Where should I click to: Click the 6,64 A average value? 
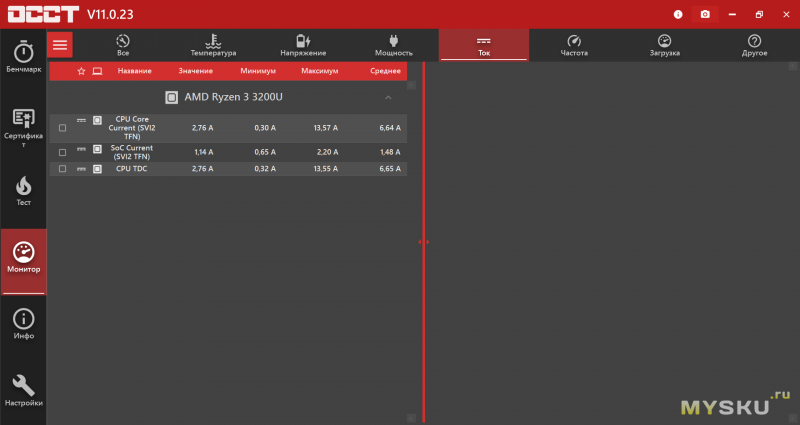click(x=390, y=128)
